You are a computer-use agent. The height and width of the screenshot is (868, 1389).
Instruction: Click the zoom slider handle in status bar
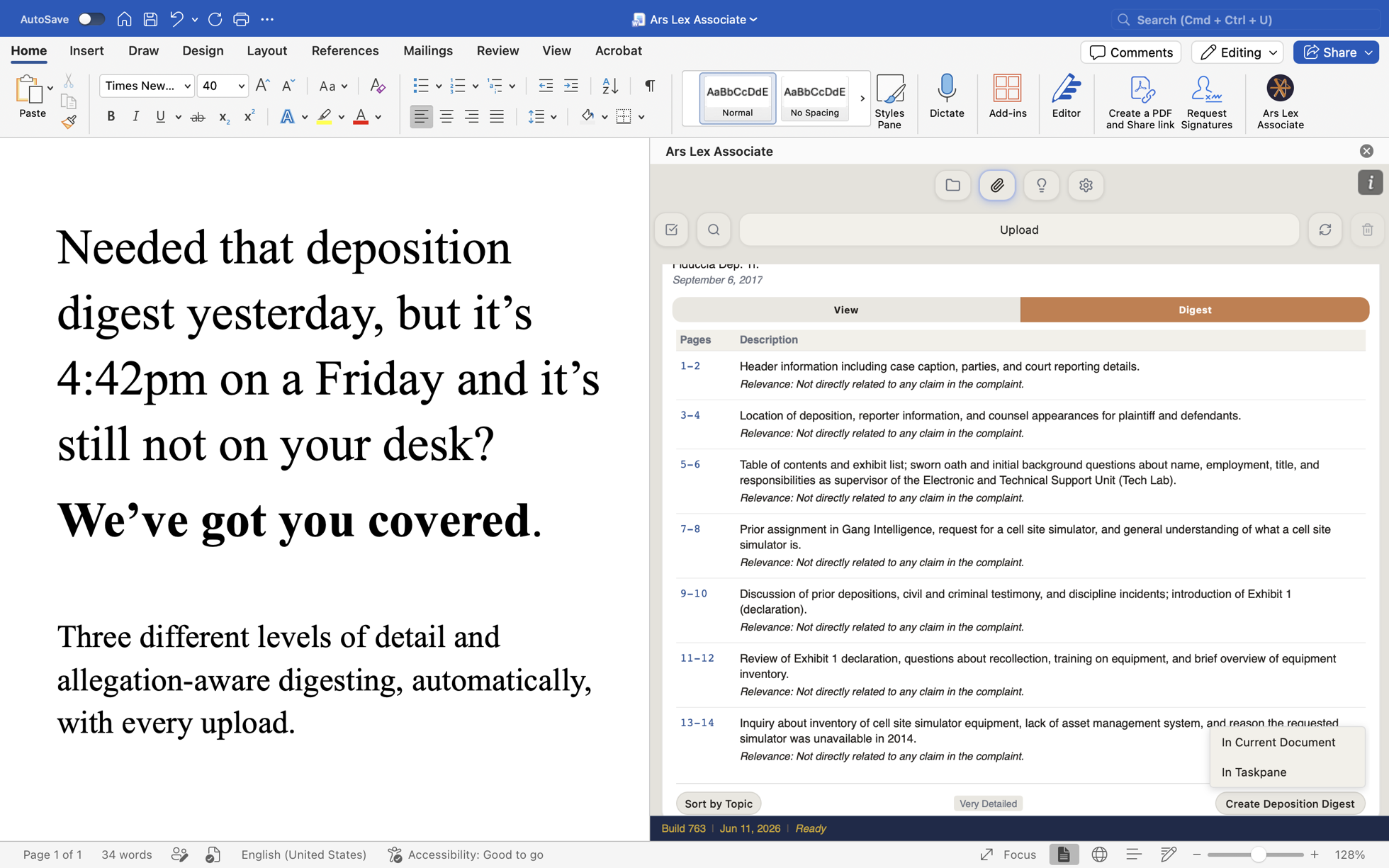pyautogui.click(x=1259, y=855)
